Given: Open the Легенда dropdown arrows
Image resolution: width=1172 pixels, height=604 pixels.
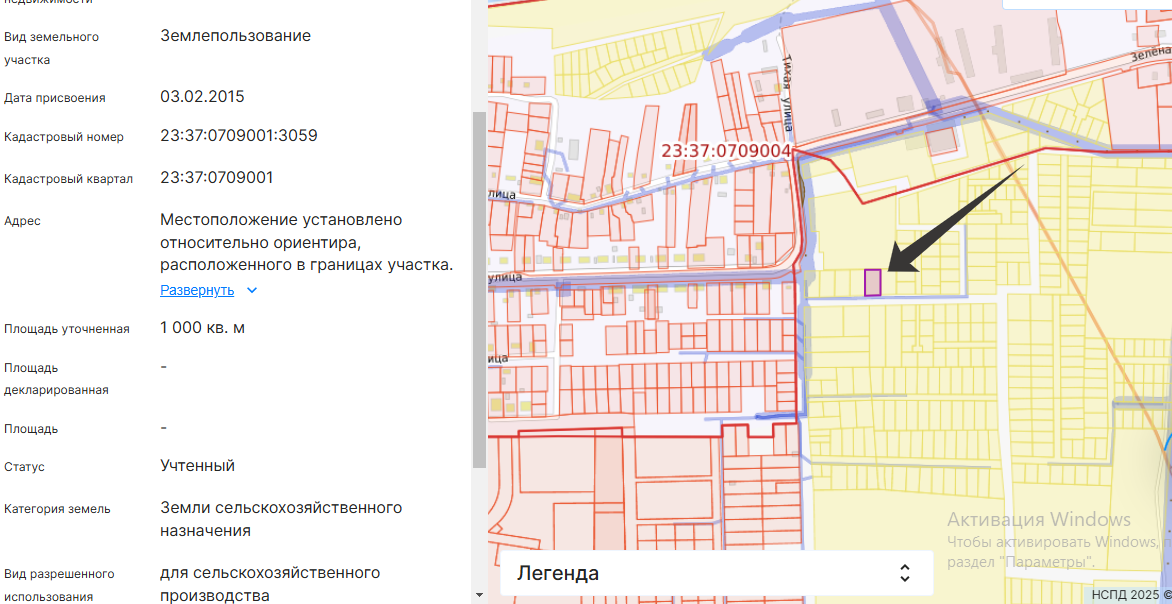Looking at the screenshot, I should click(x=904, y=573).
